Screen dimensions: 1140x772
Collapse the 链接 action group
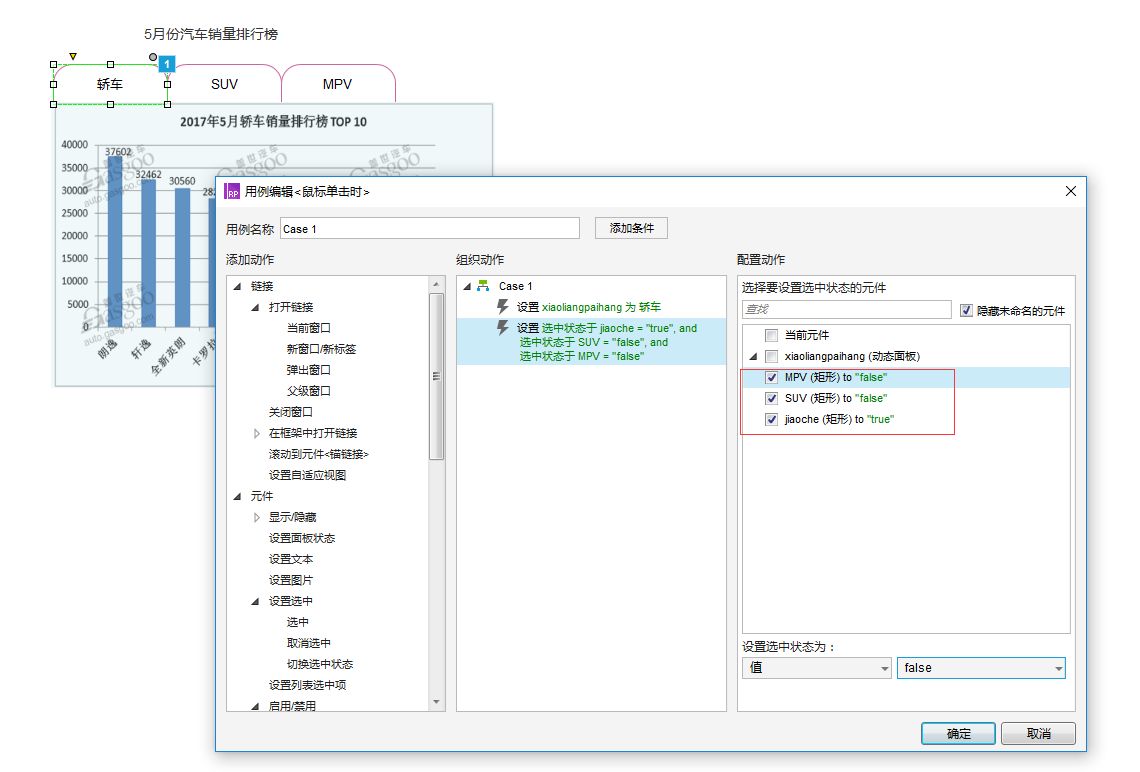[237, 286]
